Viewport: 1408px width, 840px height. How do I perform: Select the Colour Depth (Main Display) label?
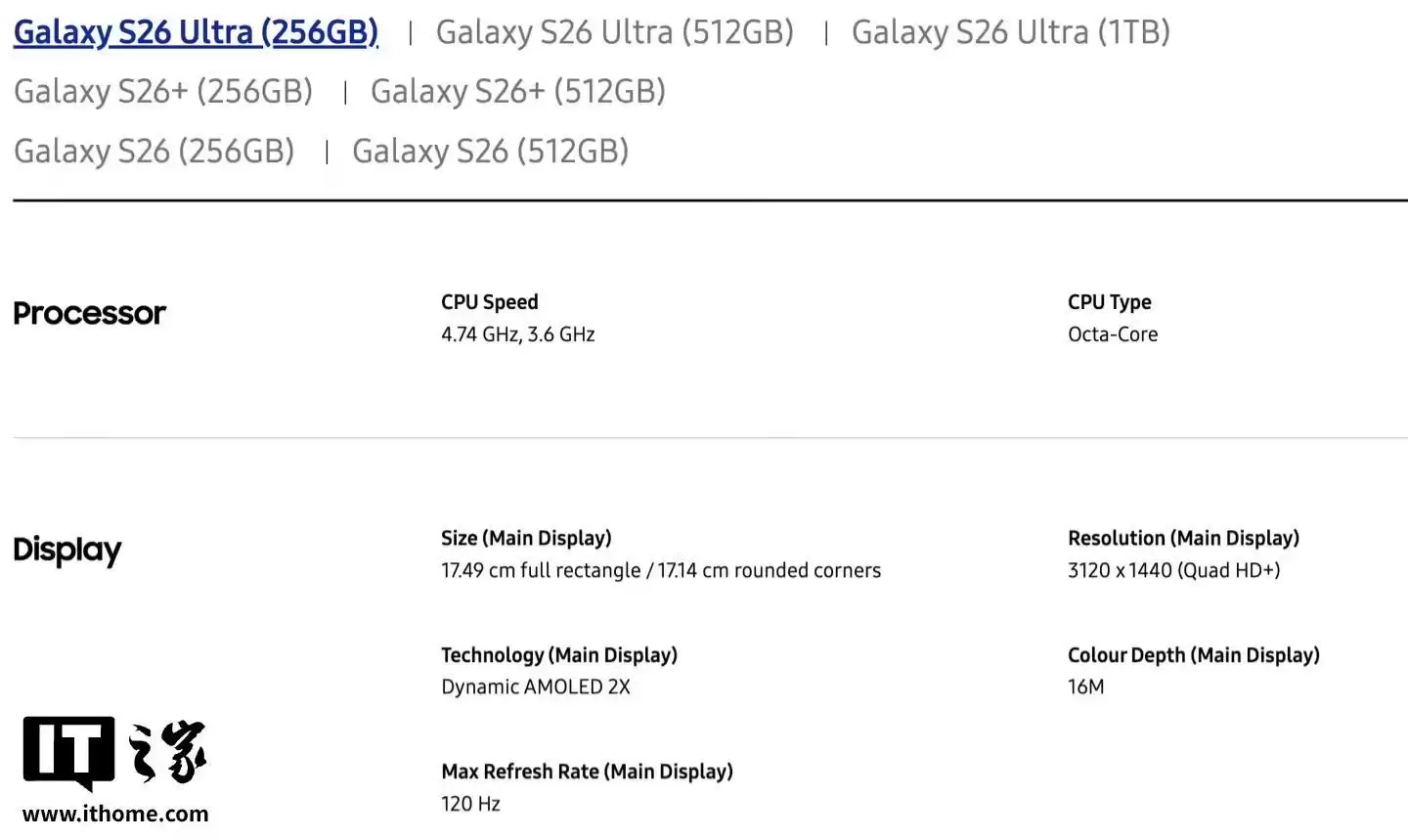pyautogui.click(x=1193, y=654)
